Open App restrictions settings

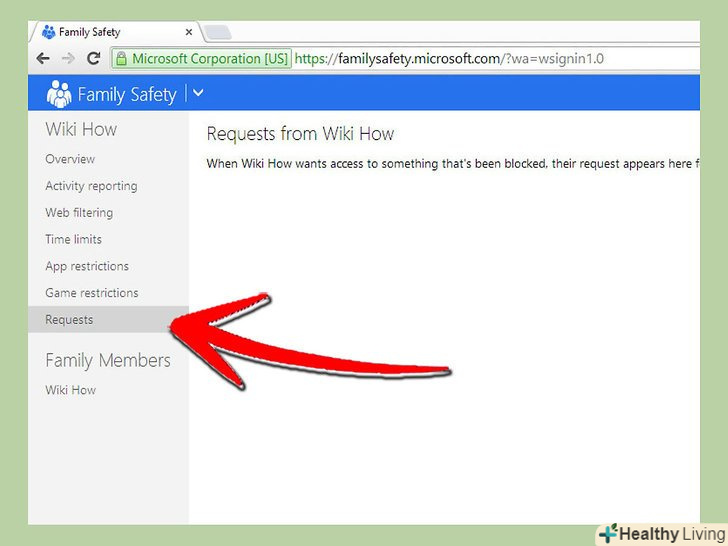coord(87,266)
